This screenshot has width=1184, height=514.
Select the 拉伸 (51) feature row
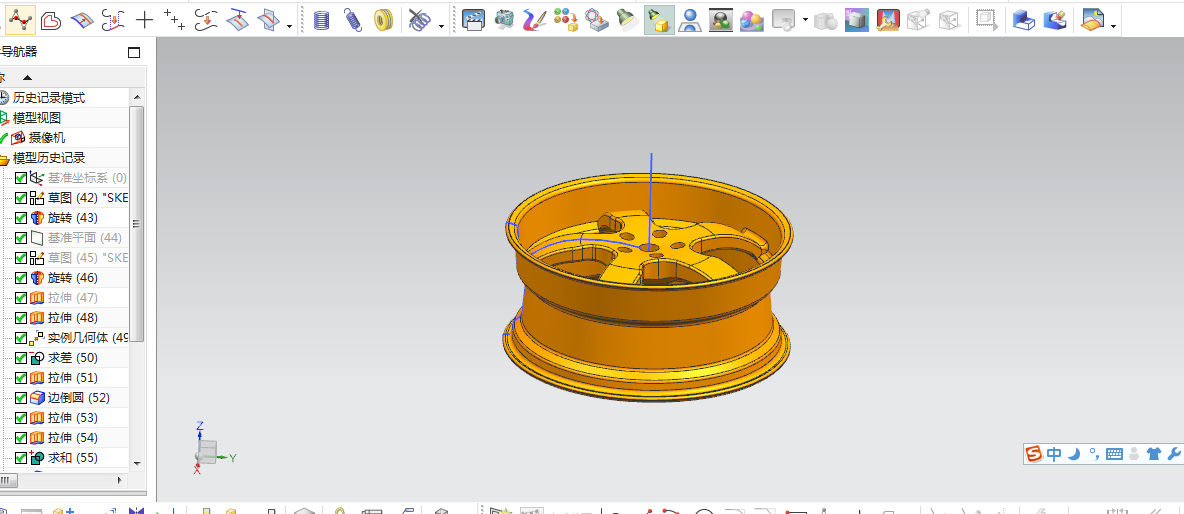pyautogui.click(x=72, y=377)
